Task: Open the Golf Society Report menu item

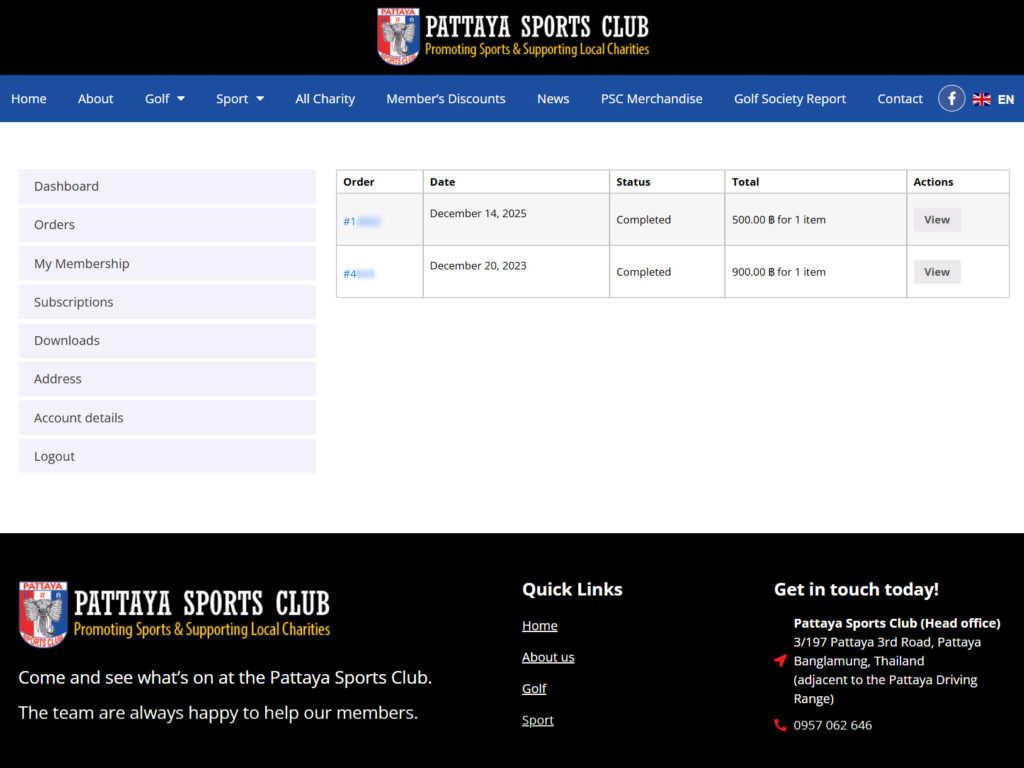Action: click(x=790, y=98)
